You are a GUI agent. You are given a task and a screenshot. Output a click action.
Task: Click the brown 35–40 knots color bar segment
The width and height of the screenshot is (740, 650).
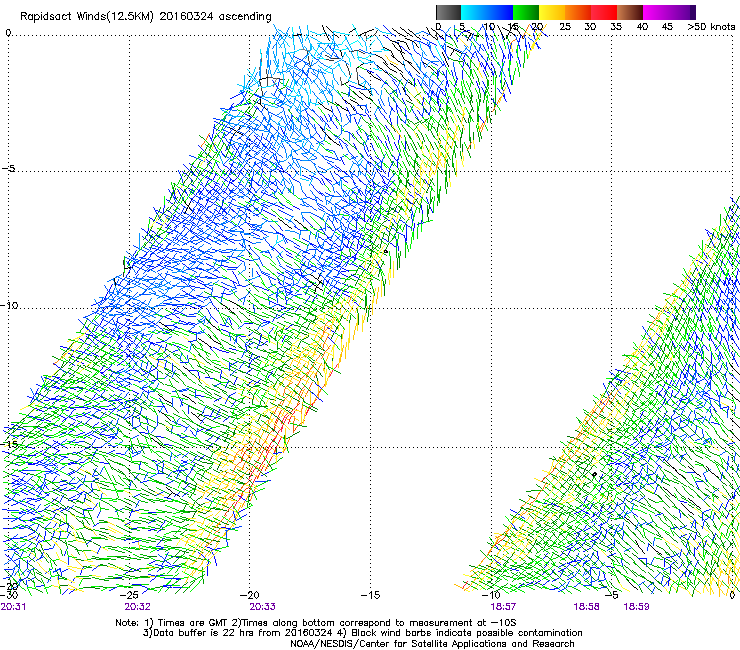[x=630, y=12]
